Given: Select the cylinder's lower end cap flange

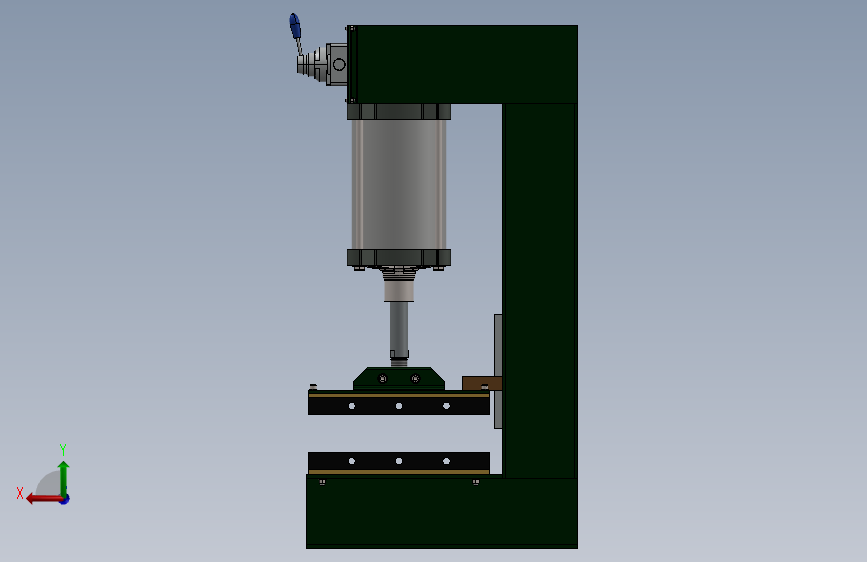Looking at the screenshot, I should point(399,258).
